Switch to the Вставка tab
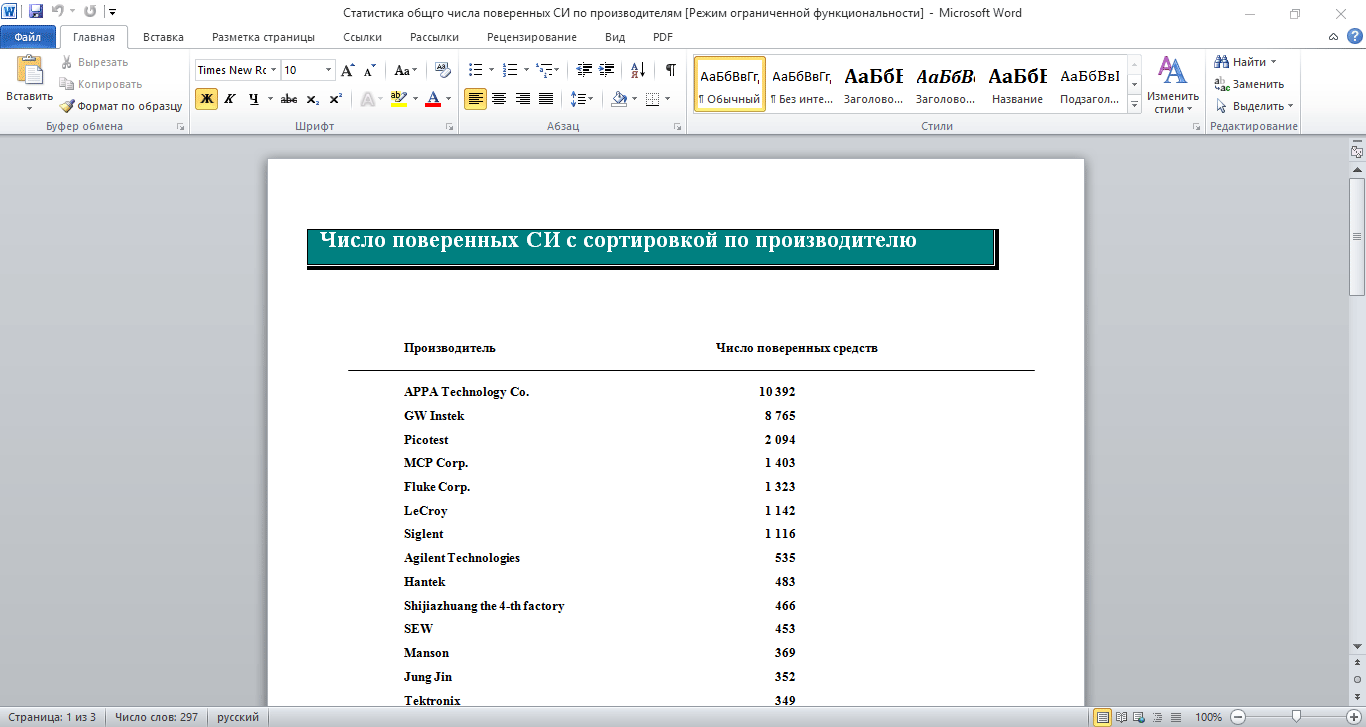Screen dimensions: 1366x727 tap(163, 37)
